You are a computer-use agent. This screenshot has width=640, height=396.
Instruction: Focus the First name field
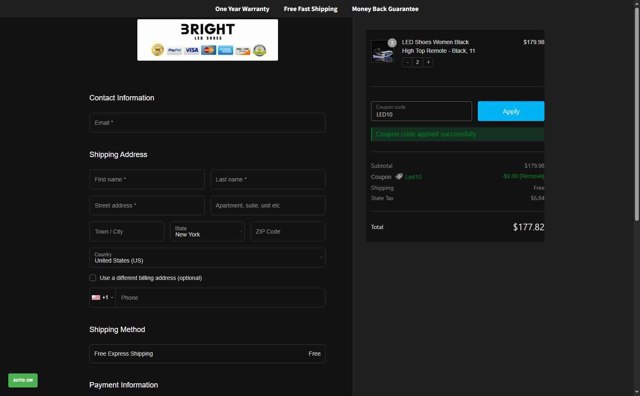147,179
